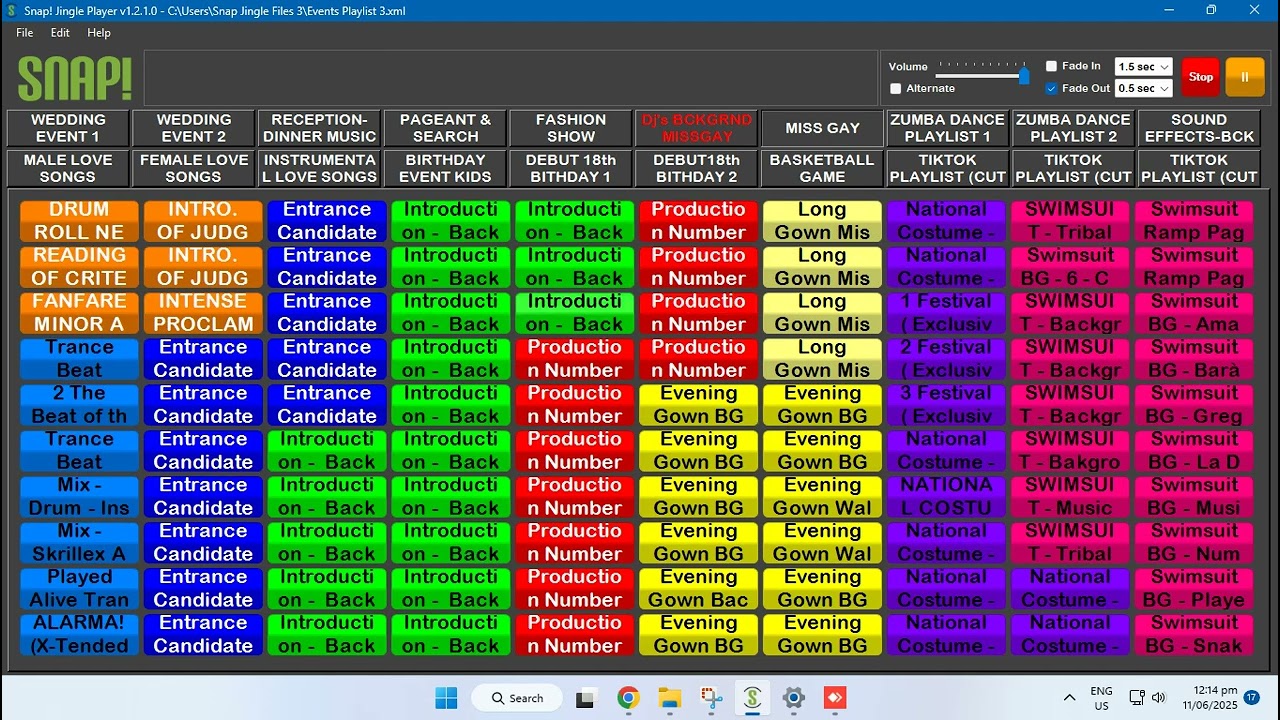Play the INTENSE PROCLAM jingle

203,313
